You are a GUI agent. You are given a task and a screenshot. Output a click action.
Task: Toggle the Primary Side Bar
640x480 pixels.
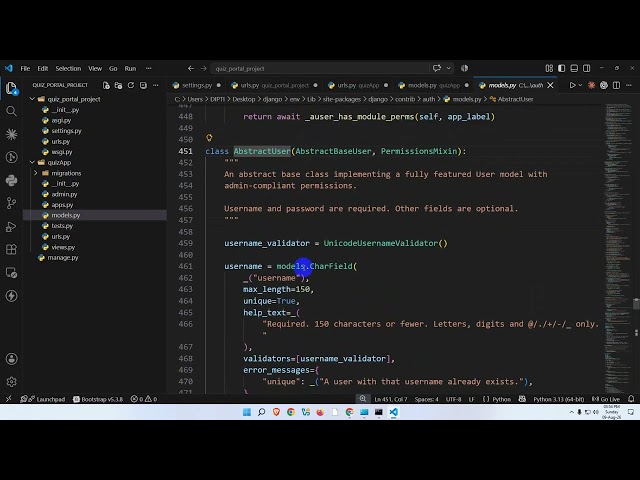(x=562, y=68)
